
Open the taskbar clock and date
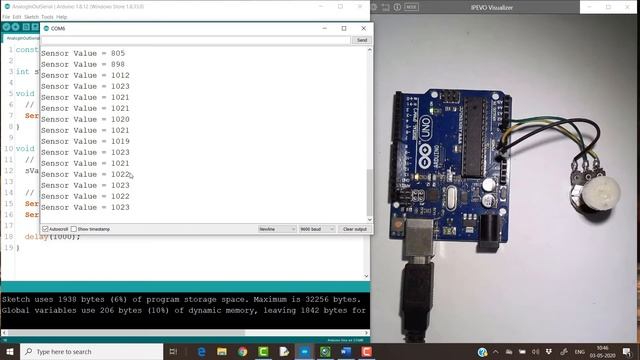pyautogui.click(x=602, y=352)
